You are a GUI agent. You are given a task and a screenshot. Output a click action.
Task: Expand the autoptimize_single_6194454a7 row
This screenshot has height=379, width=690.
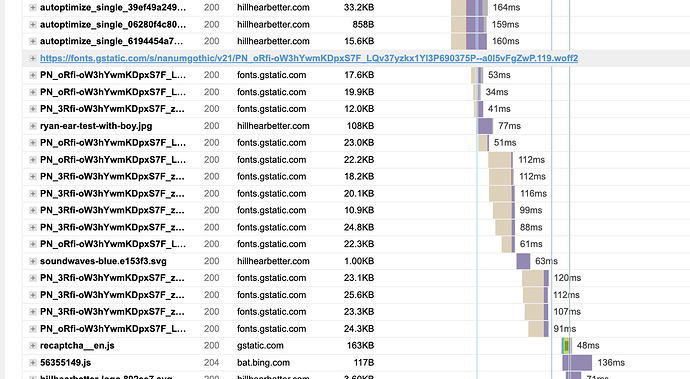click(33, 41)
